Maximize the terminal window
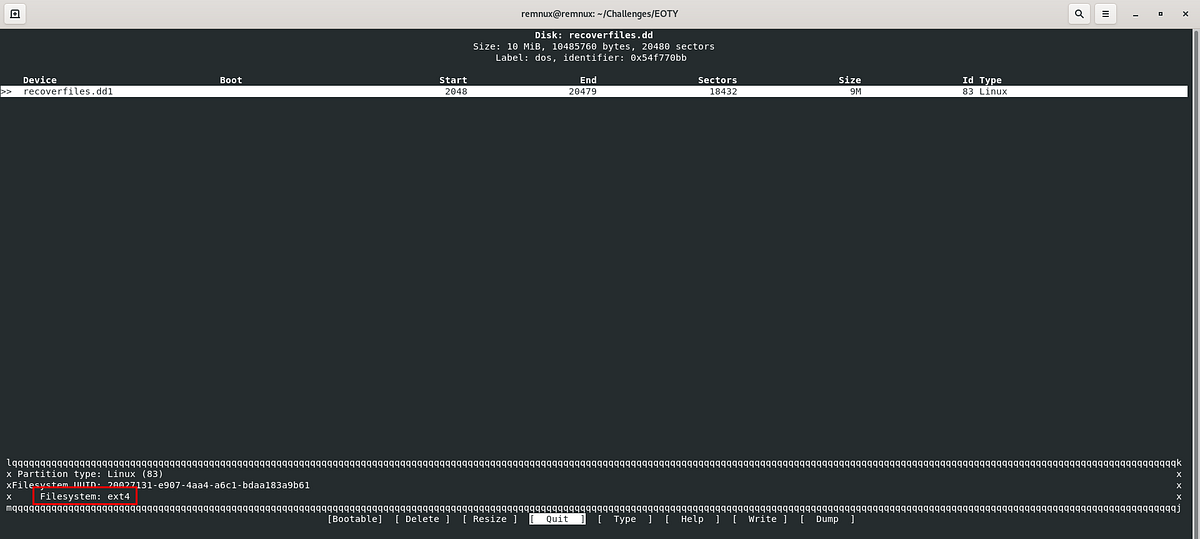The height and width of the screenshot is (539, 1200). [1160, 14]
